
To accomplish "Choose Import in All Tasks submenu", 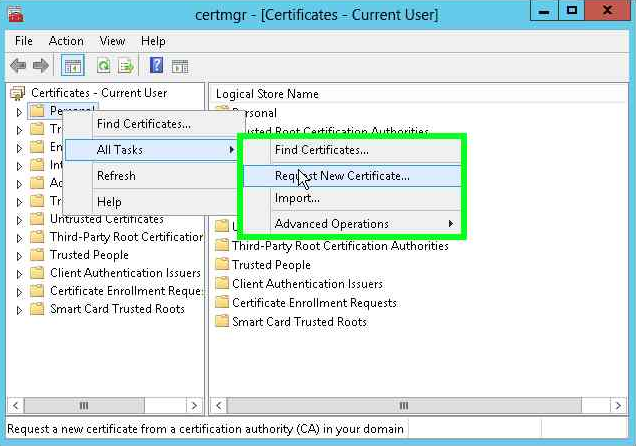I will (352, 198).
